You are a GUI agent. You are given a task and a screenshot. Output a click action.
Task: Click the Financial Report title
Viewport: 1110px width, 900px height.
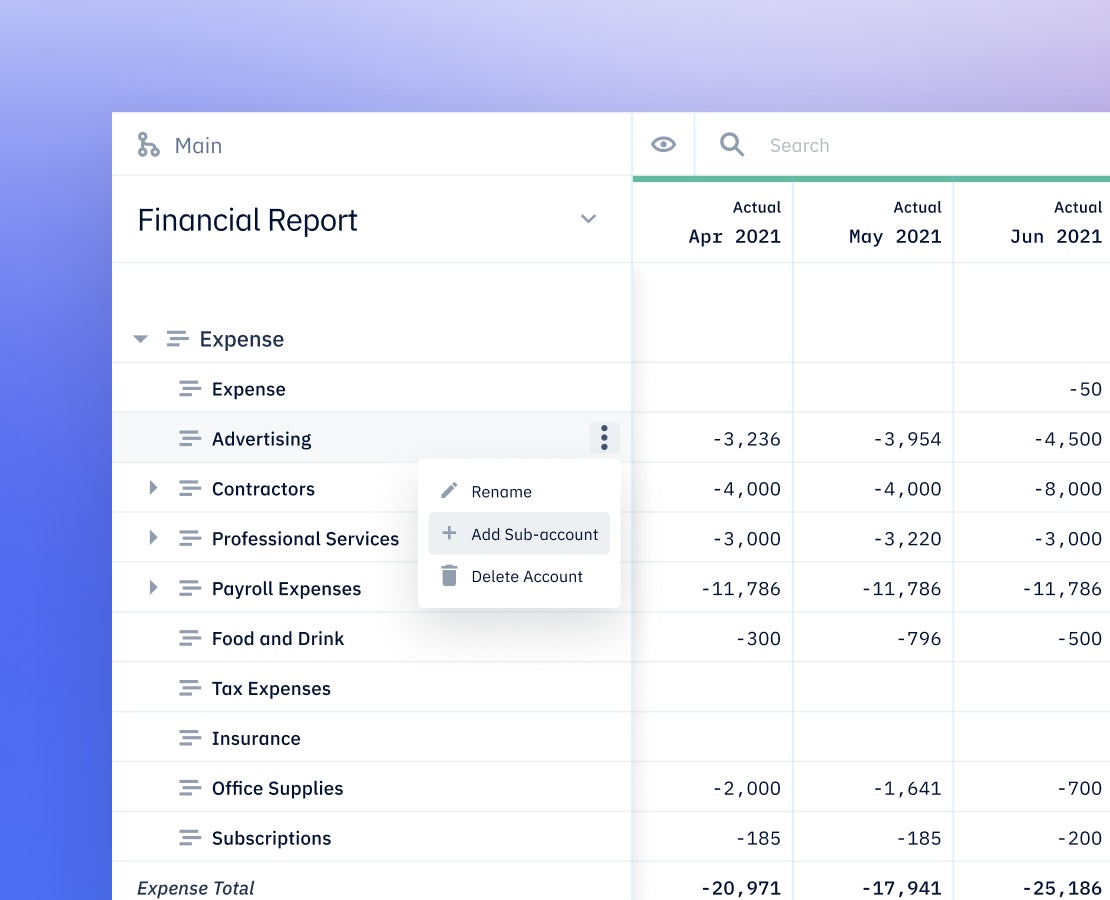pos(247,220)
